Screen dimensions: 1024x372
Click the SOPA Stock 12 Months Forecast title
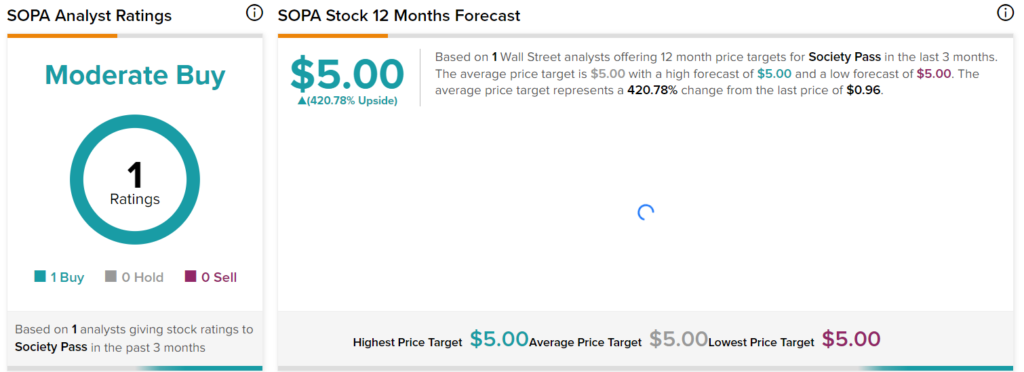(x=399, y=16)
